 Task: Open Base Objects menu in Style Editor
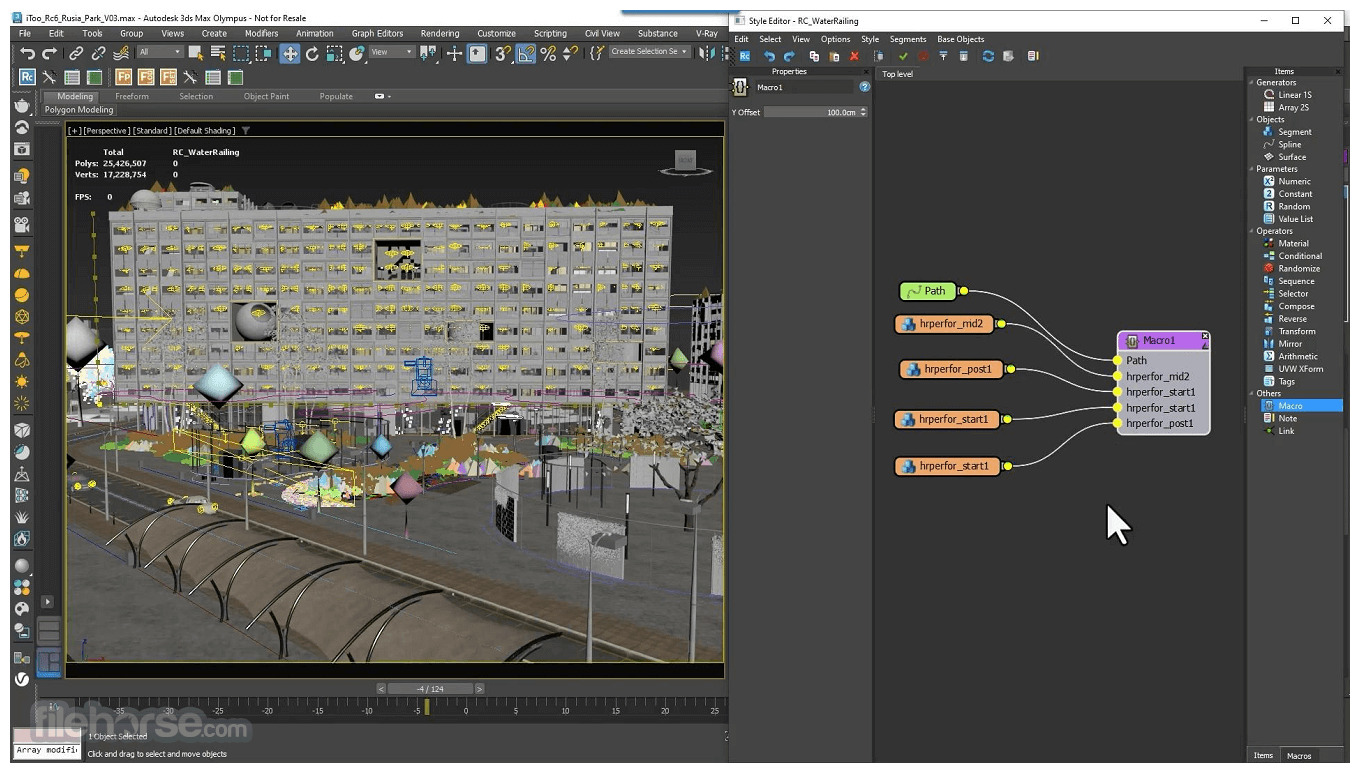[x=960, y=39]
